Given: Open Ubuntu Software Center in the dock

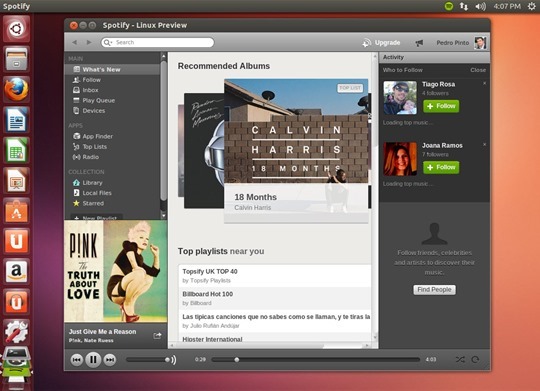Looking at the screenshot, I should point(17,210).
